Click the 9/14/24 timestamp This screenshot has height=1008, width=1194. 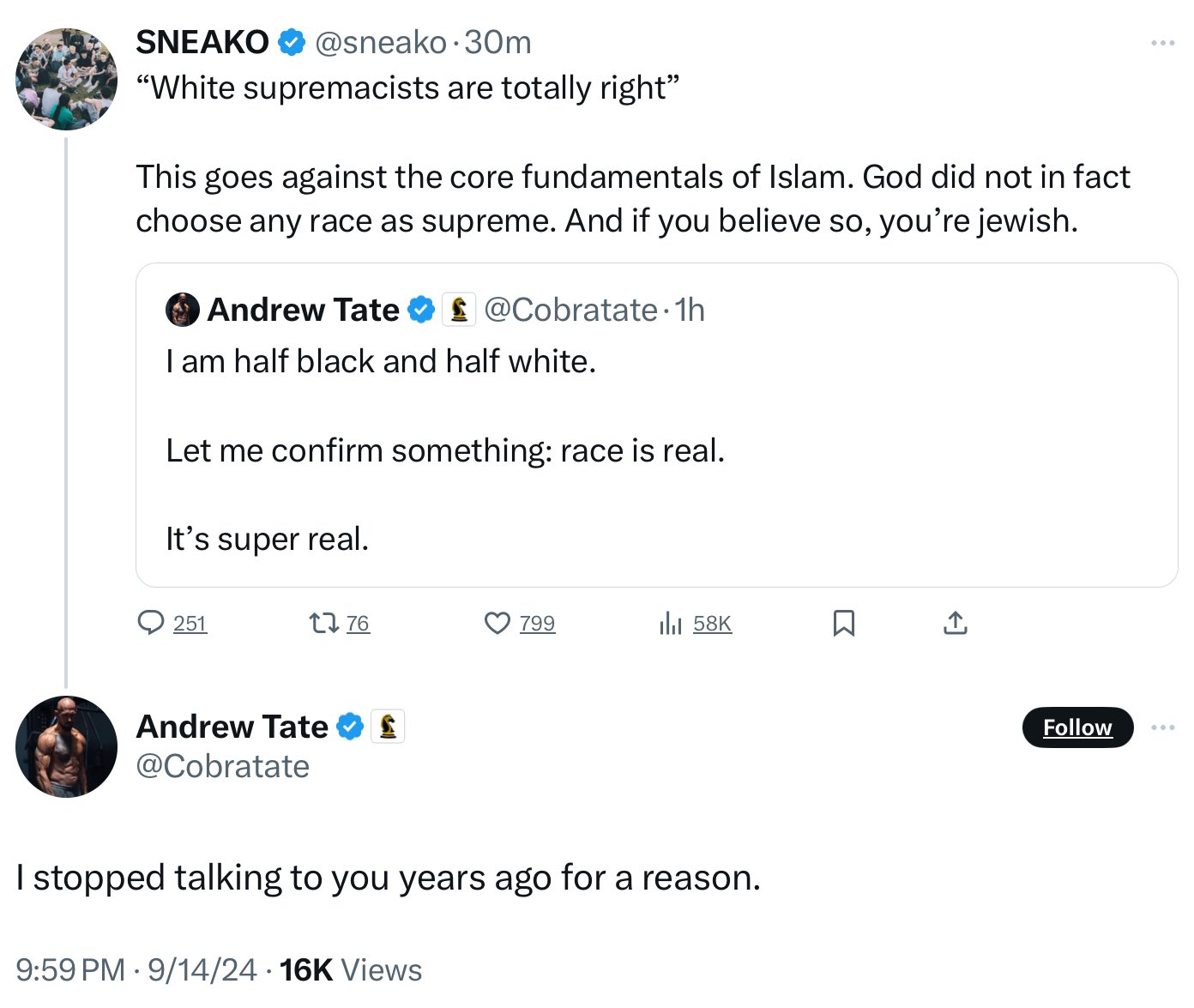202,970
